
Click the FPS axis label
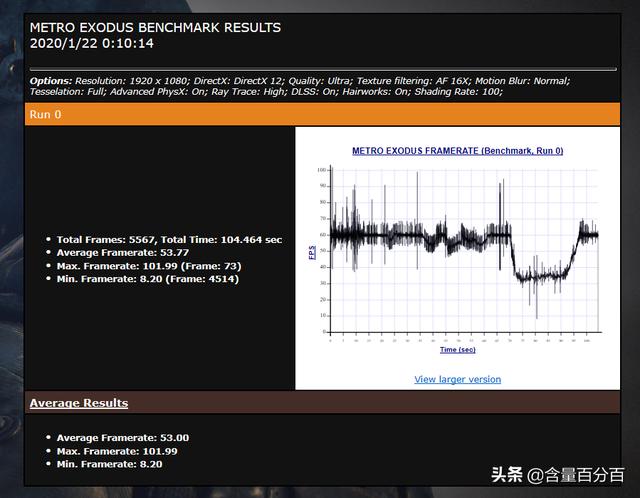point(312,252)
